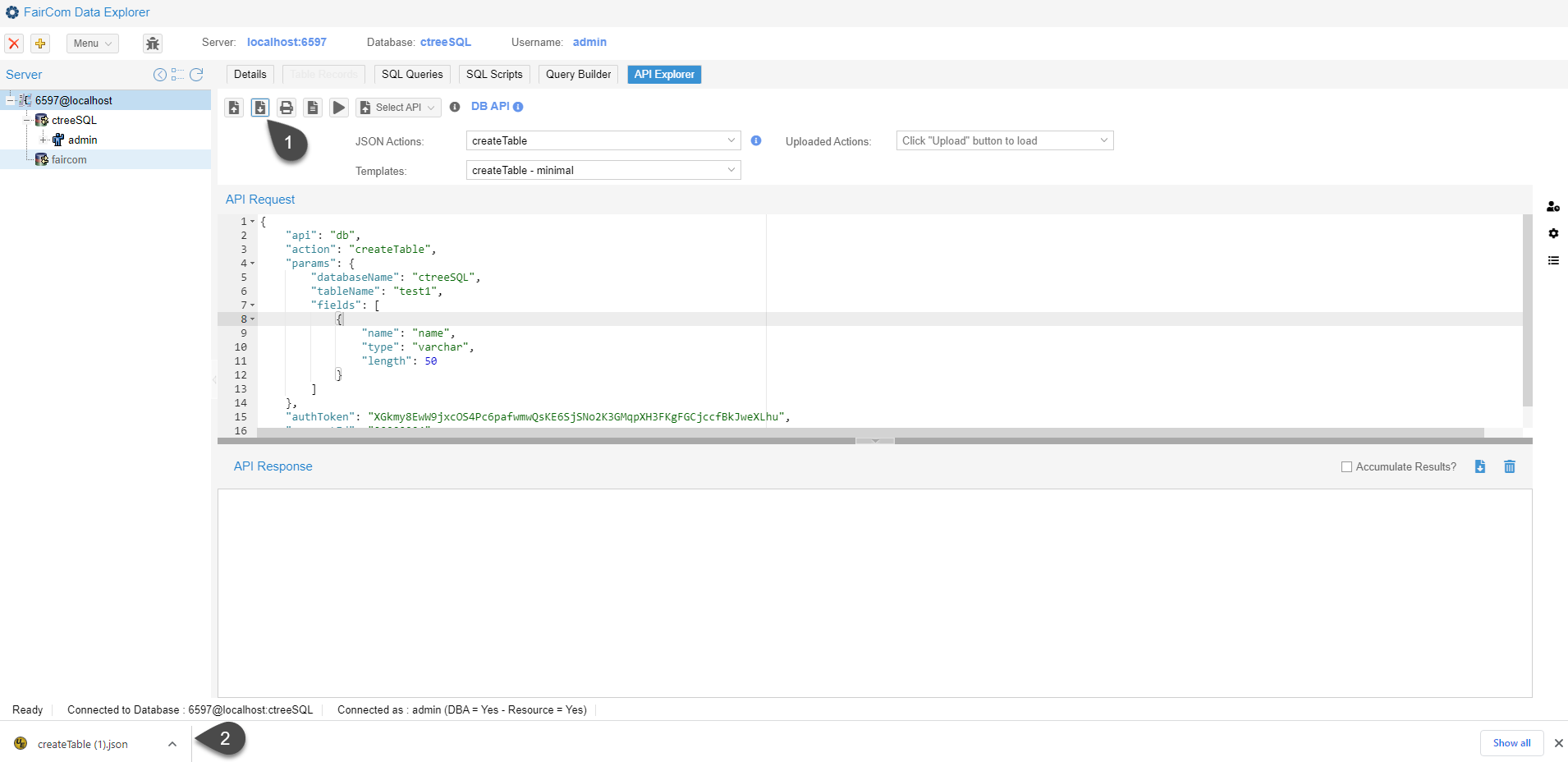Fold the params block at line 4
The height and width of the screenshot is (762, 1568).
pos(253,264)
